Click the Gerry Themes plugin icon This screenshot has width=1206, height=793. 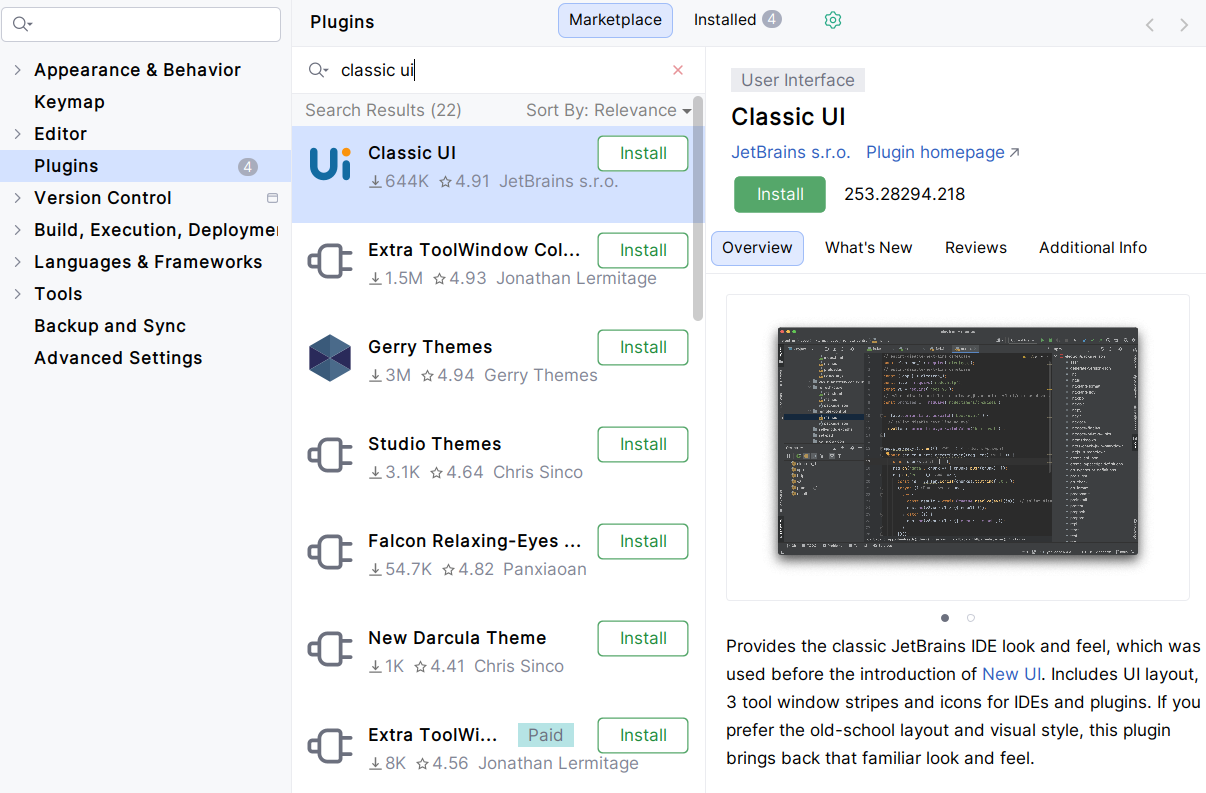click(x=330, y=359)
